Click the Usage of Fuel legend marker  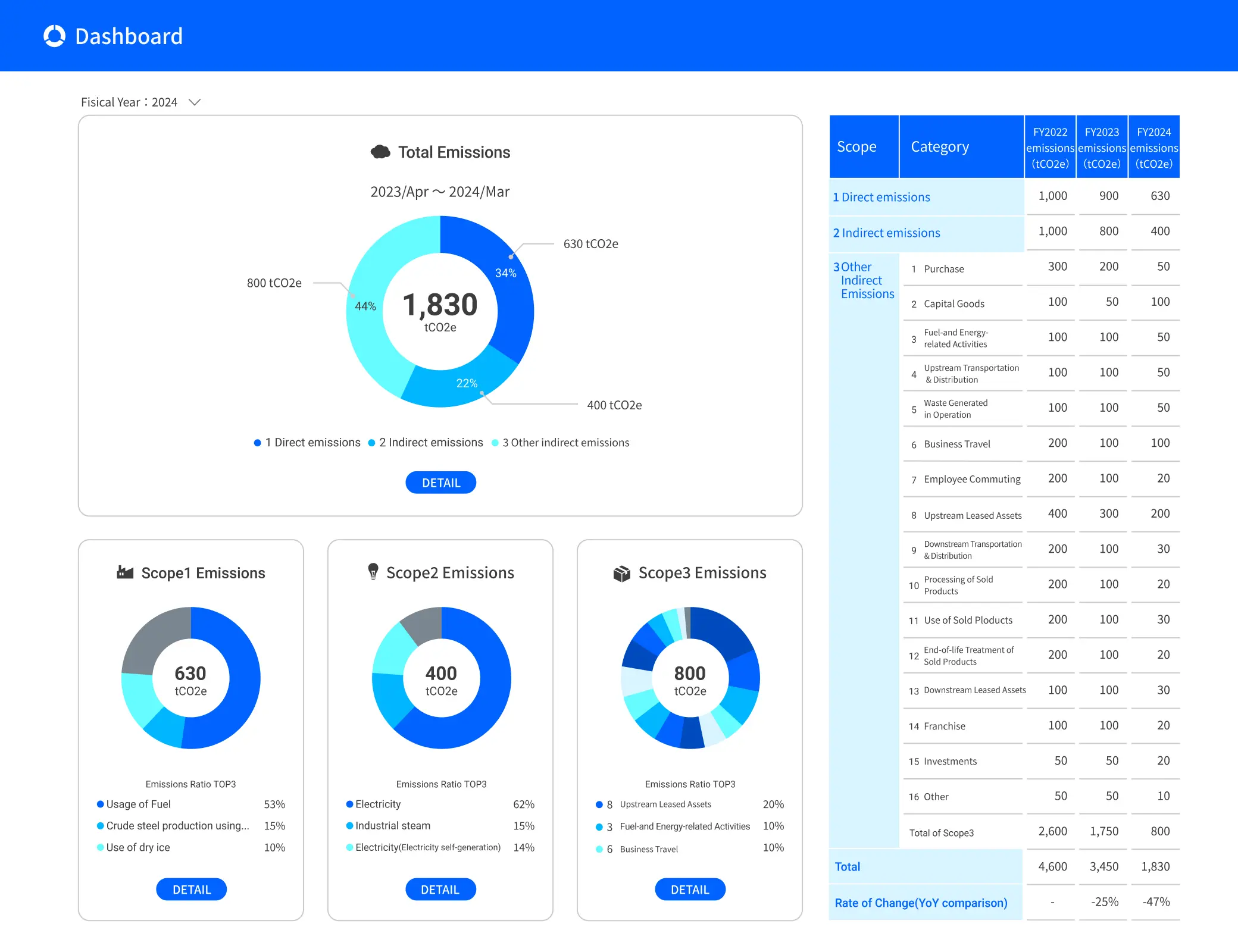pos(101,804)
